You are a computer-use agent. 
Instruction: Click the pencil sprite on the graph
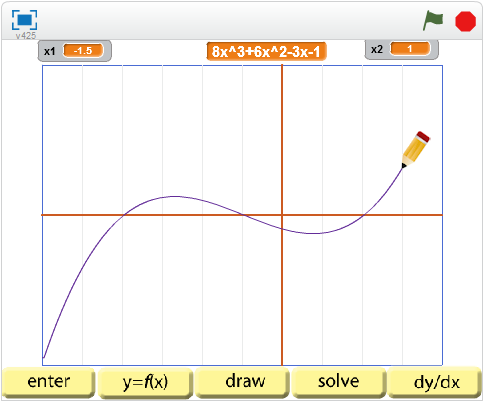415,149
